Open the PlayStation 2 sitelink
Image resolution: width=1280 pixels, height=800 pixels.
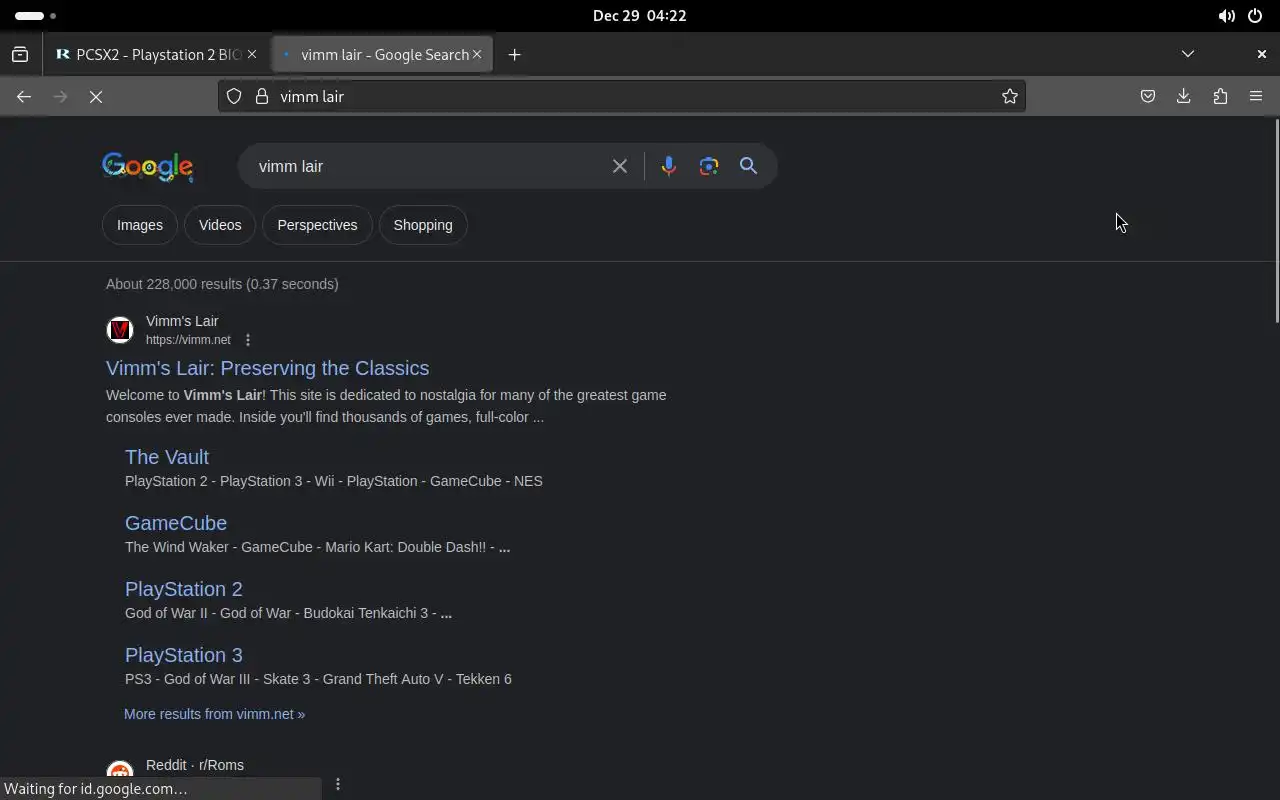[x=184, y=589]
